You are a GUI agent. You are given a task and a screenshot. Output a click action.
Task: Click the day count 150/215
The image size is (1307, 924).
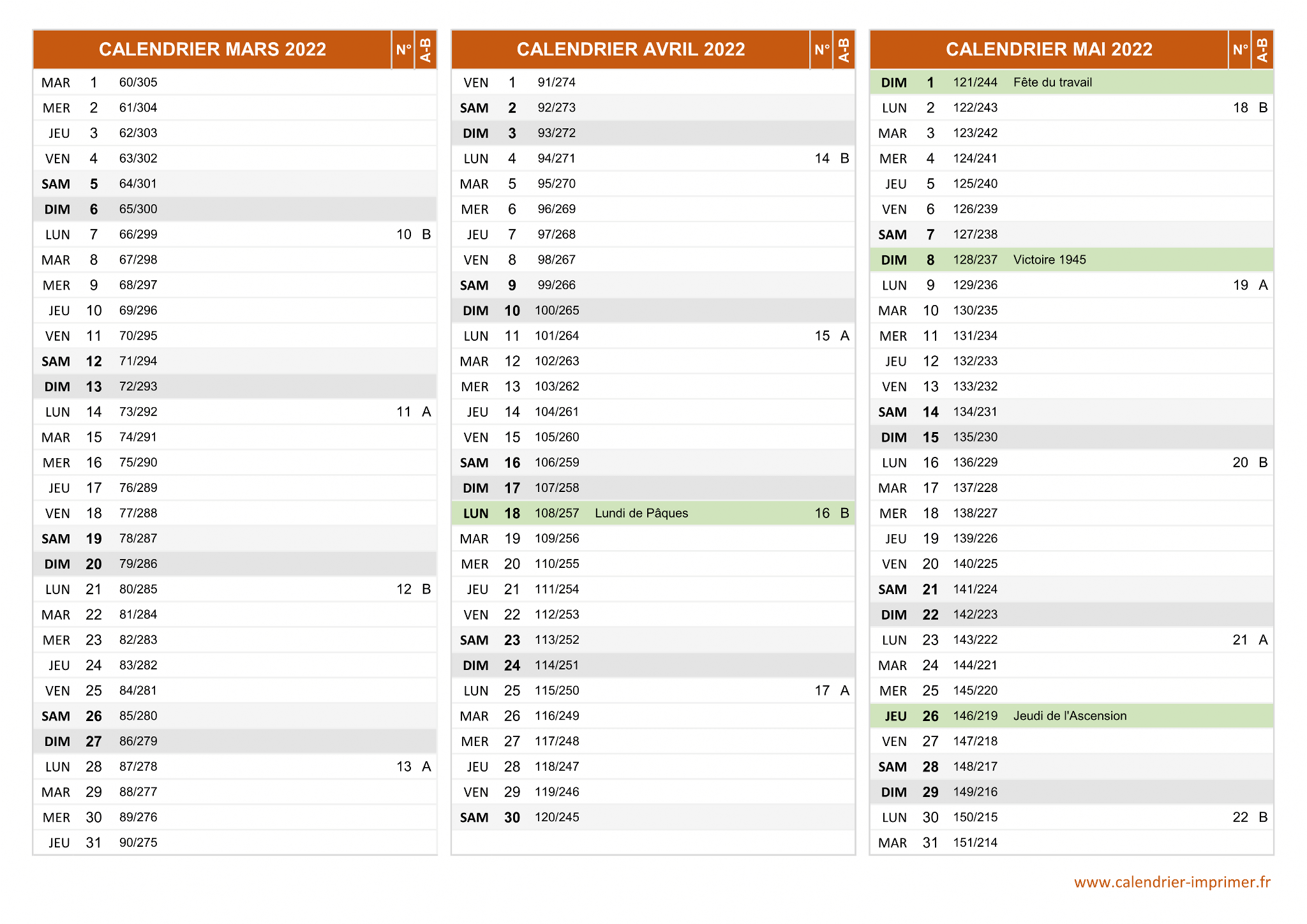pos(975,817)
